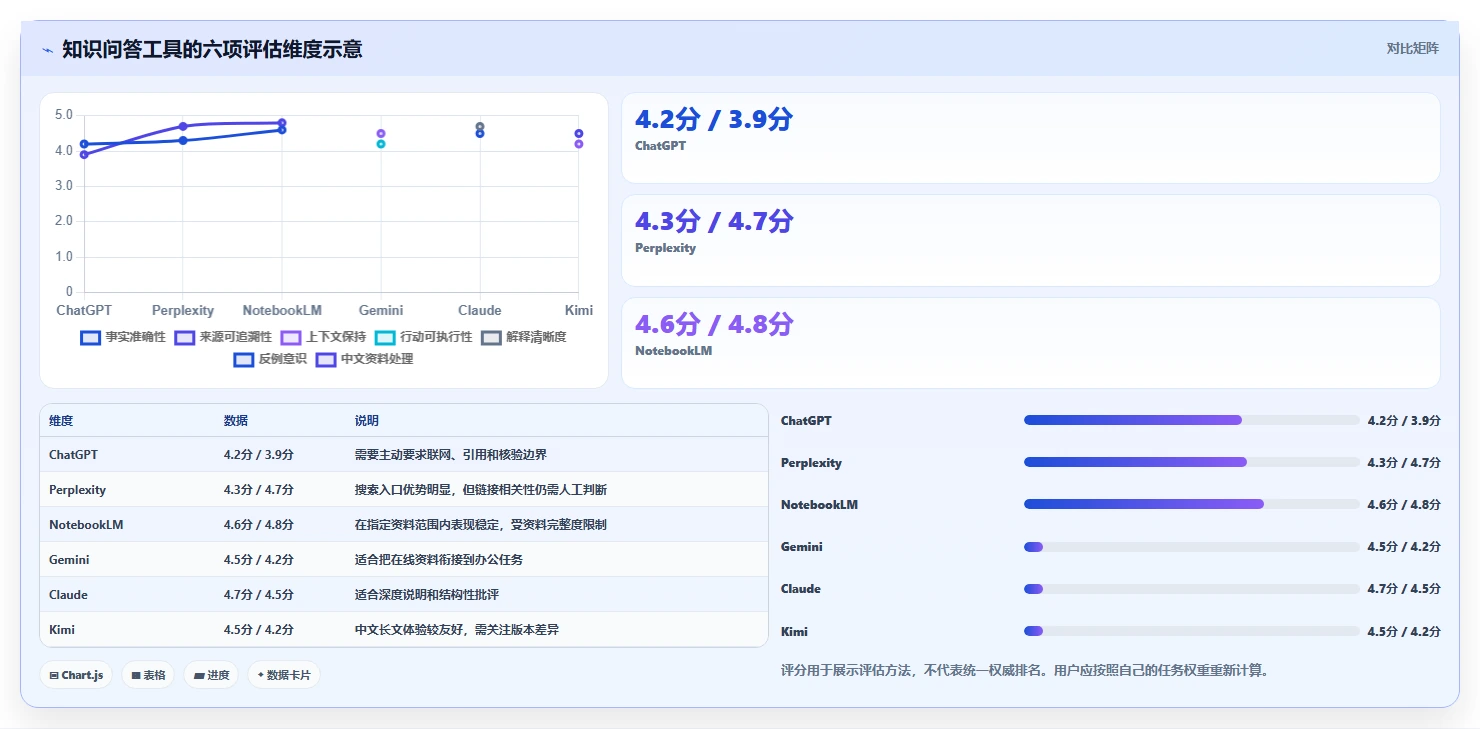Click the 在指定资料范围内表现稳定 description cell

point(481,525)
